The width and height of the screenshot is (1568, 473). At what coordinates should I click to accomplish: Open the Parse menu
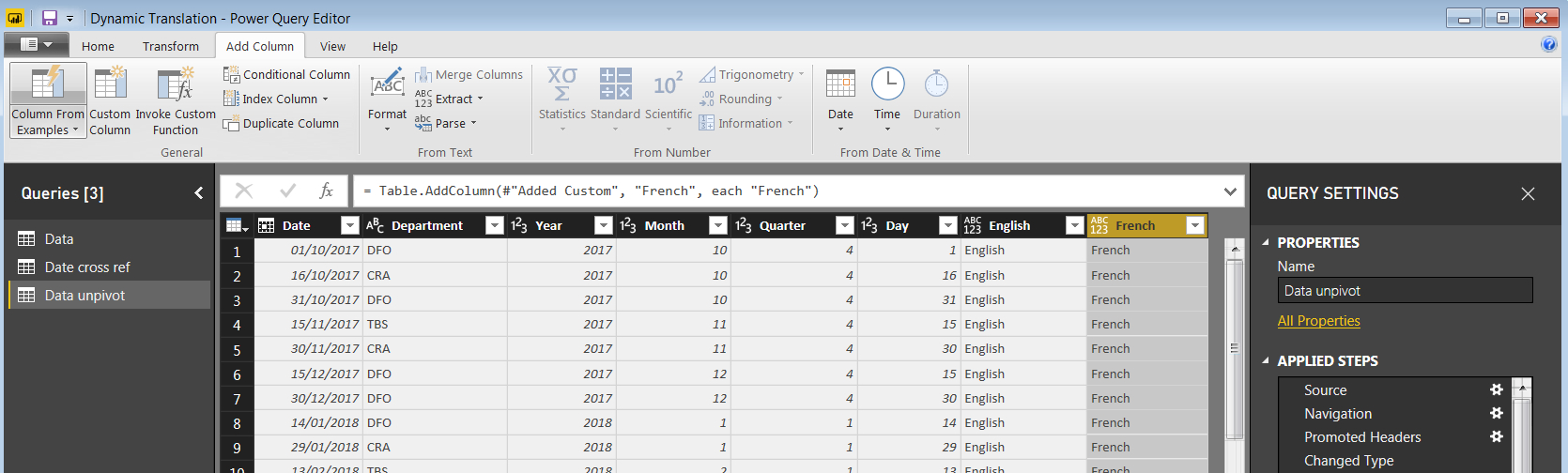point(446,123)
